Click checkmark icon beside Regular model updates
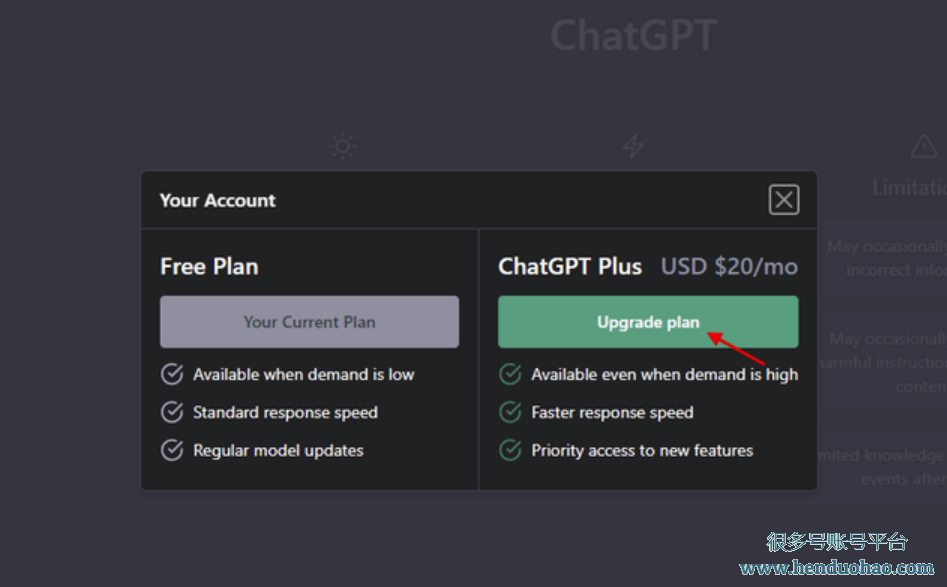Screen dimensions: 947x587 click(172, 450)
